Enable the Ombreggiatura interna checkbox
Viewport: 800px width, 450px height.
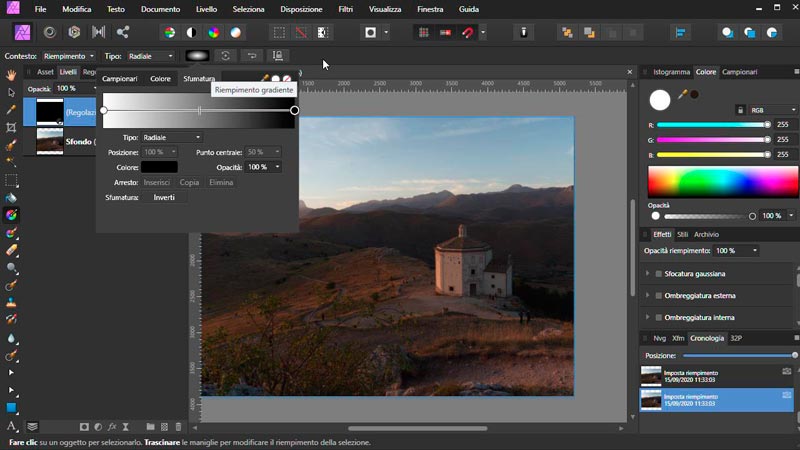point(659,317)
